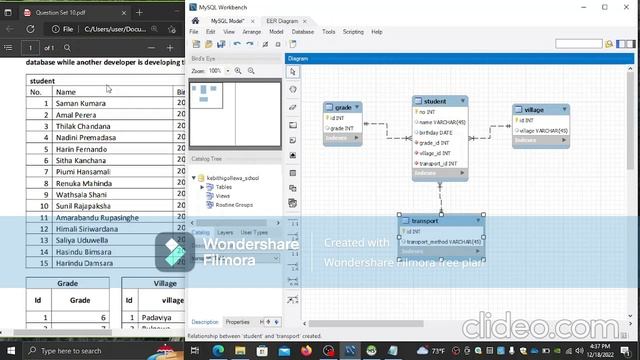The image size is (640, 360).
Task: Select relationship using existing columns tool
Action: [293, 300]
